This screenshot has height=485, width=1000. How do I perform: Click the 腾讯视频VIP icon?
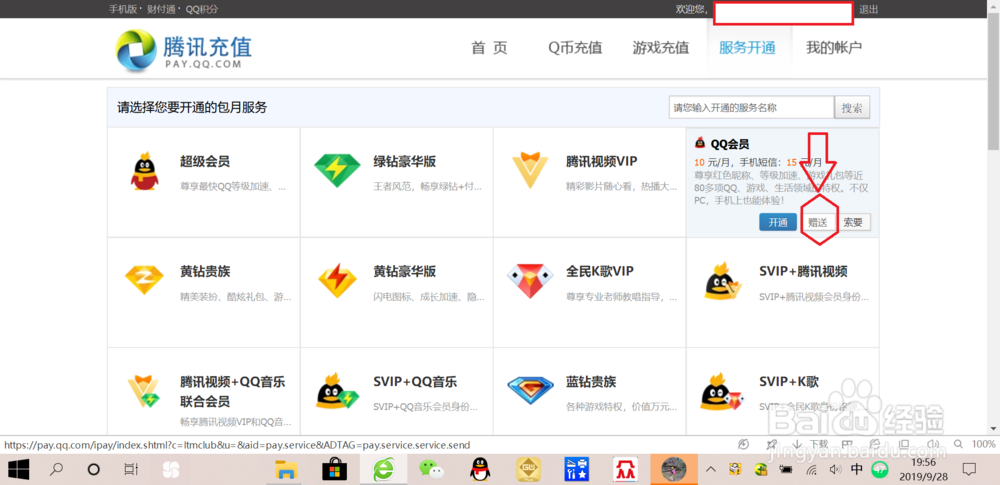click(531, 170)
